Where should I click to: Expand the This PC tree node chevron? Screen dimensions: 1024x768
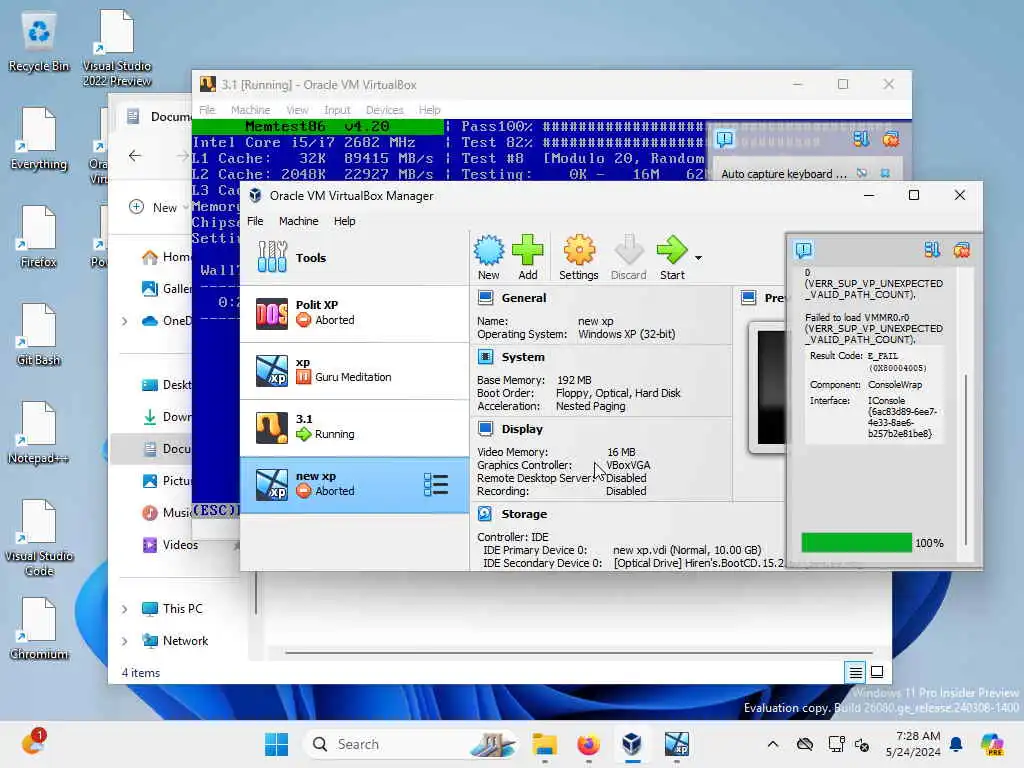(x=125, y=609)
